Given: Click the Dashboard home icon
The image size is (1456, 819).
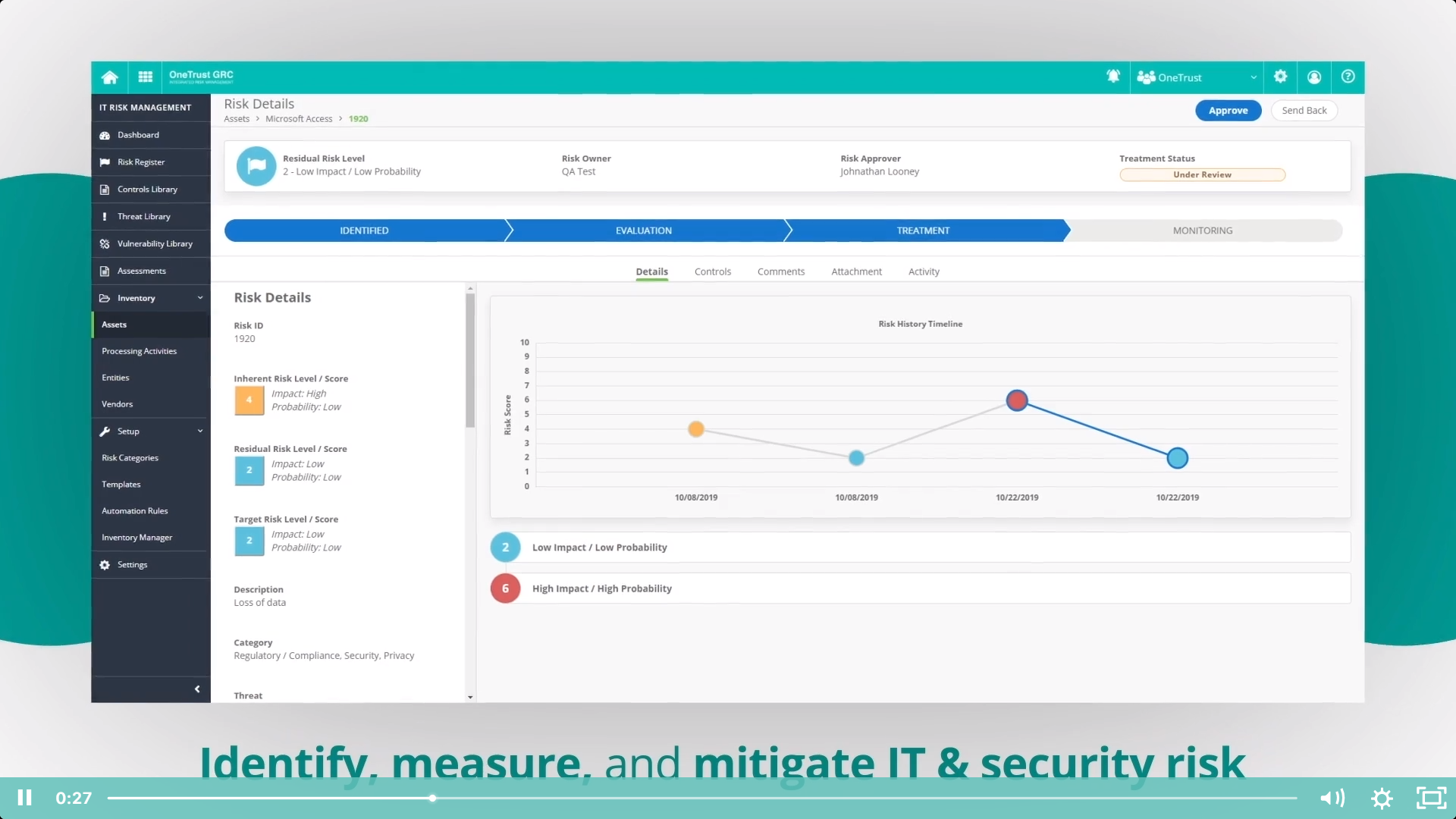Looking at the screenshot, I should (110, 77).
